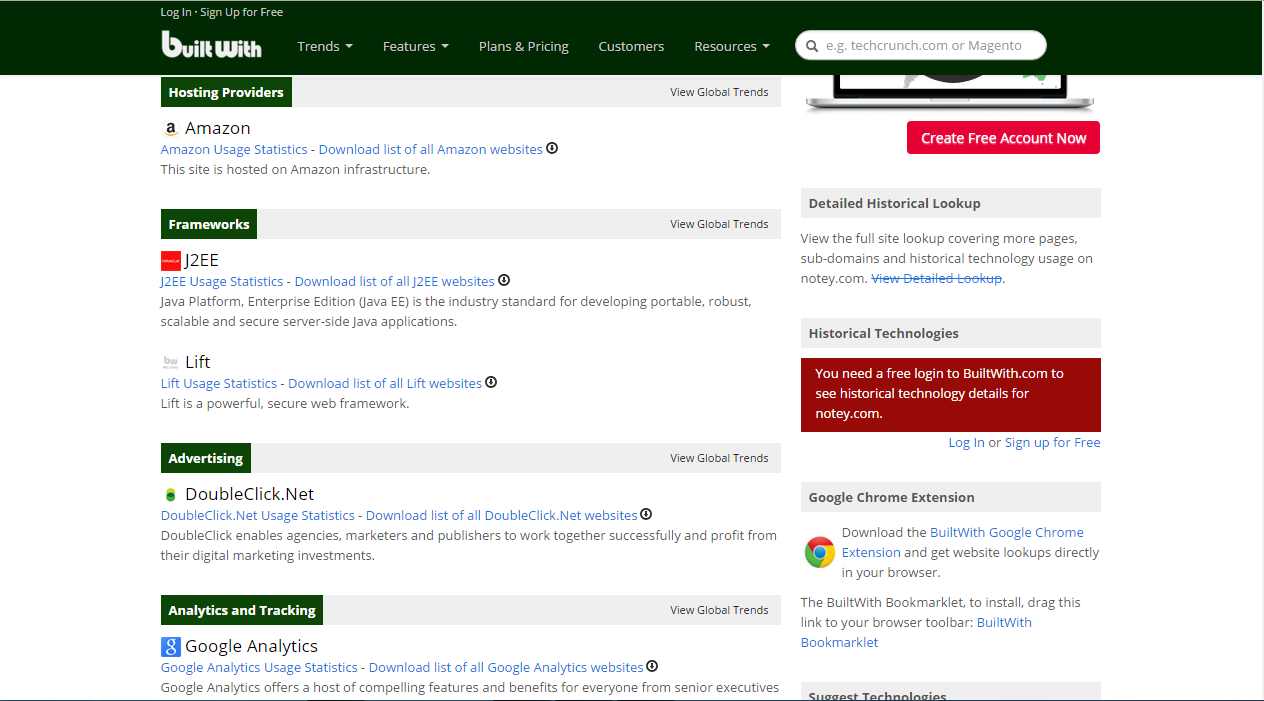Go to Plans & Pricing
The height and width of the screenshot is (701, 1264).
(x=524, y=46)
